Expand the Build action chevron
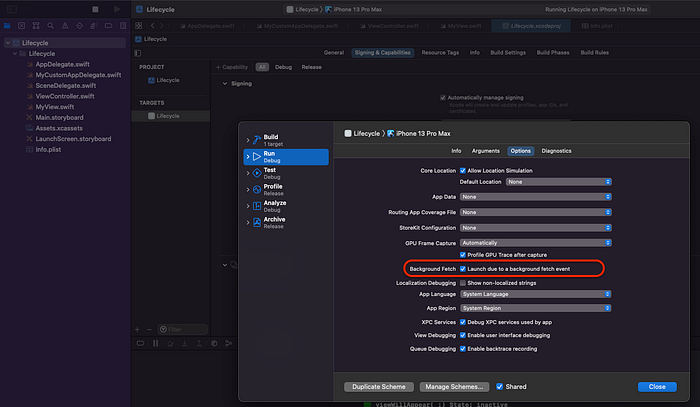Viewport: 700px width, 407px height. 248,140
